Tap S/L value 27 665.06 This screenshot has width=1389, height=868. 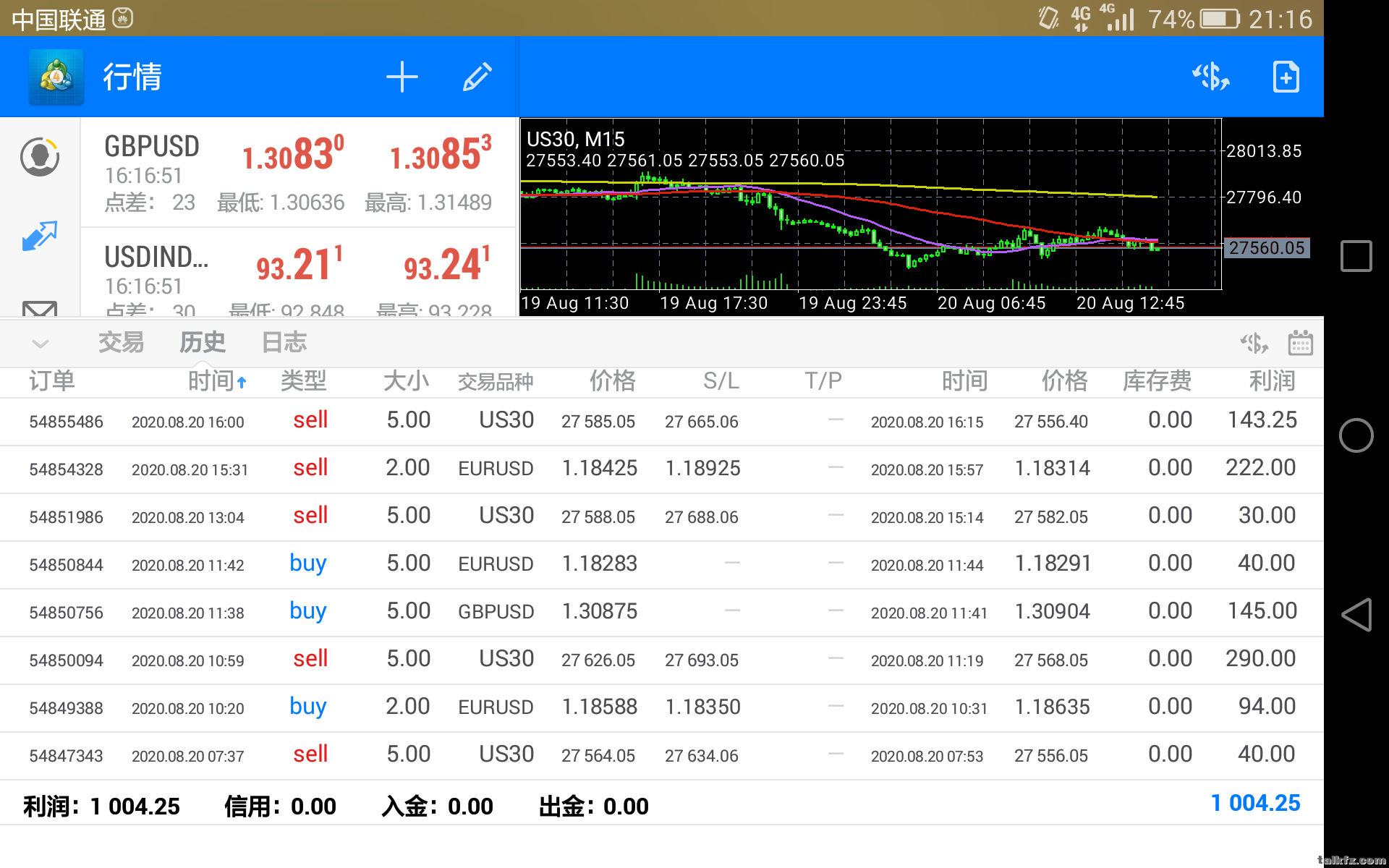coord(702,422)
